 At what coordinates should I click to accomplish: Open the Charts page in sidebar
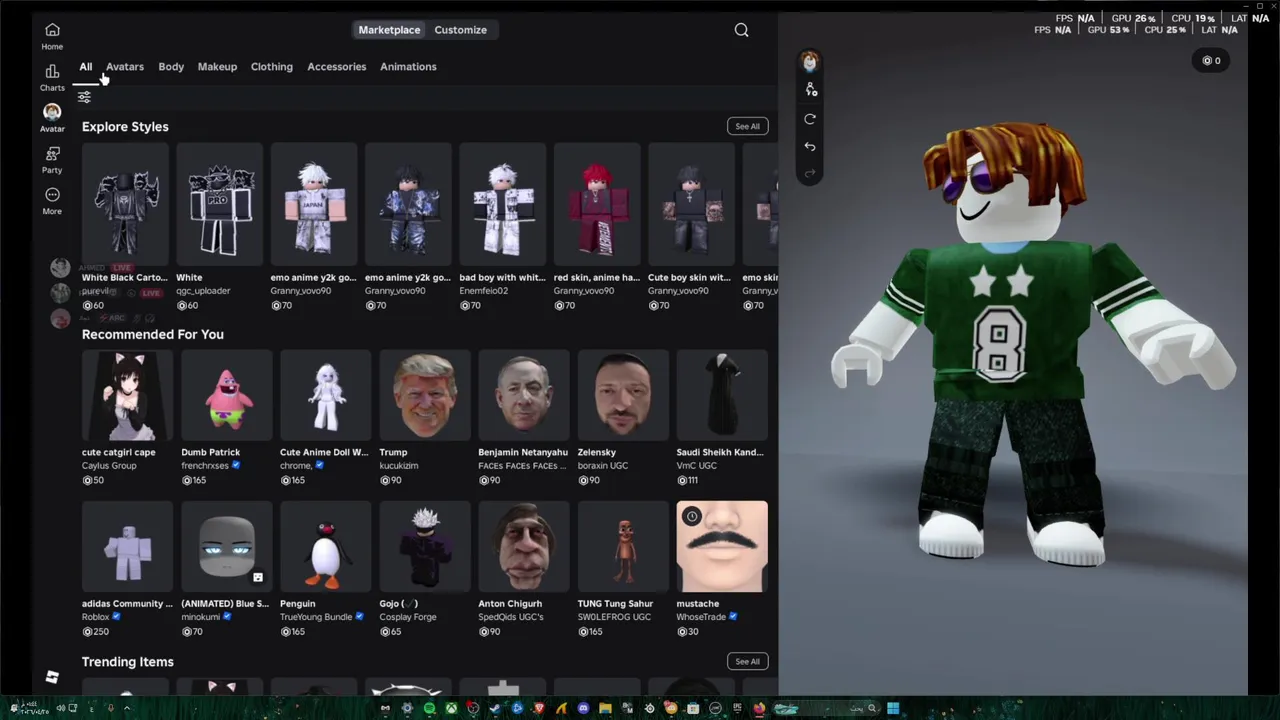point(52,77)
